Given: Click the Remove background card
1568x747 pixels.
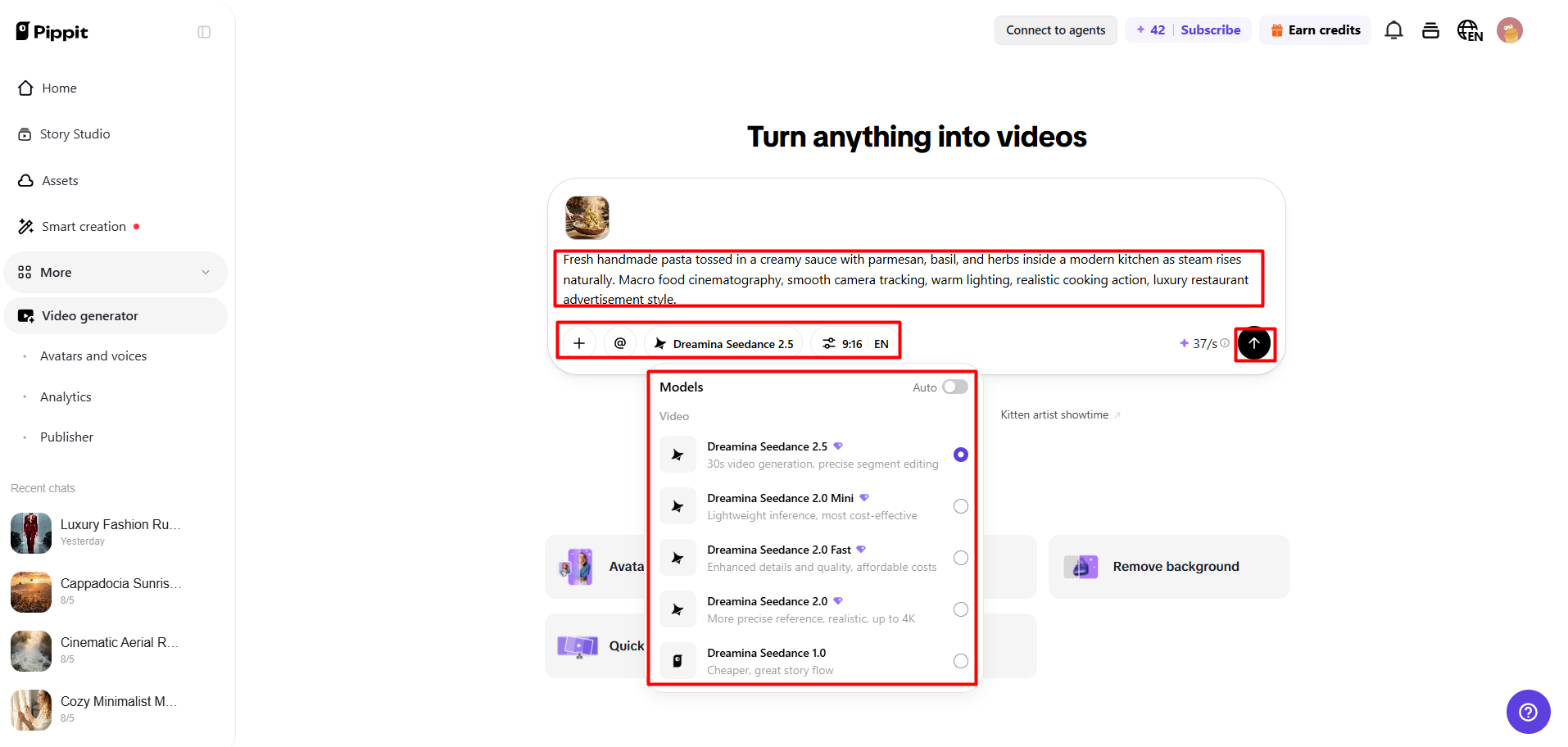Looking at the screenshot, I should point(1168,567).
